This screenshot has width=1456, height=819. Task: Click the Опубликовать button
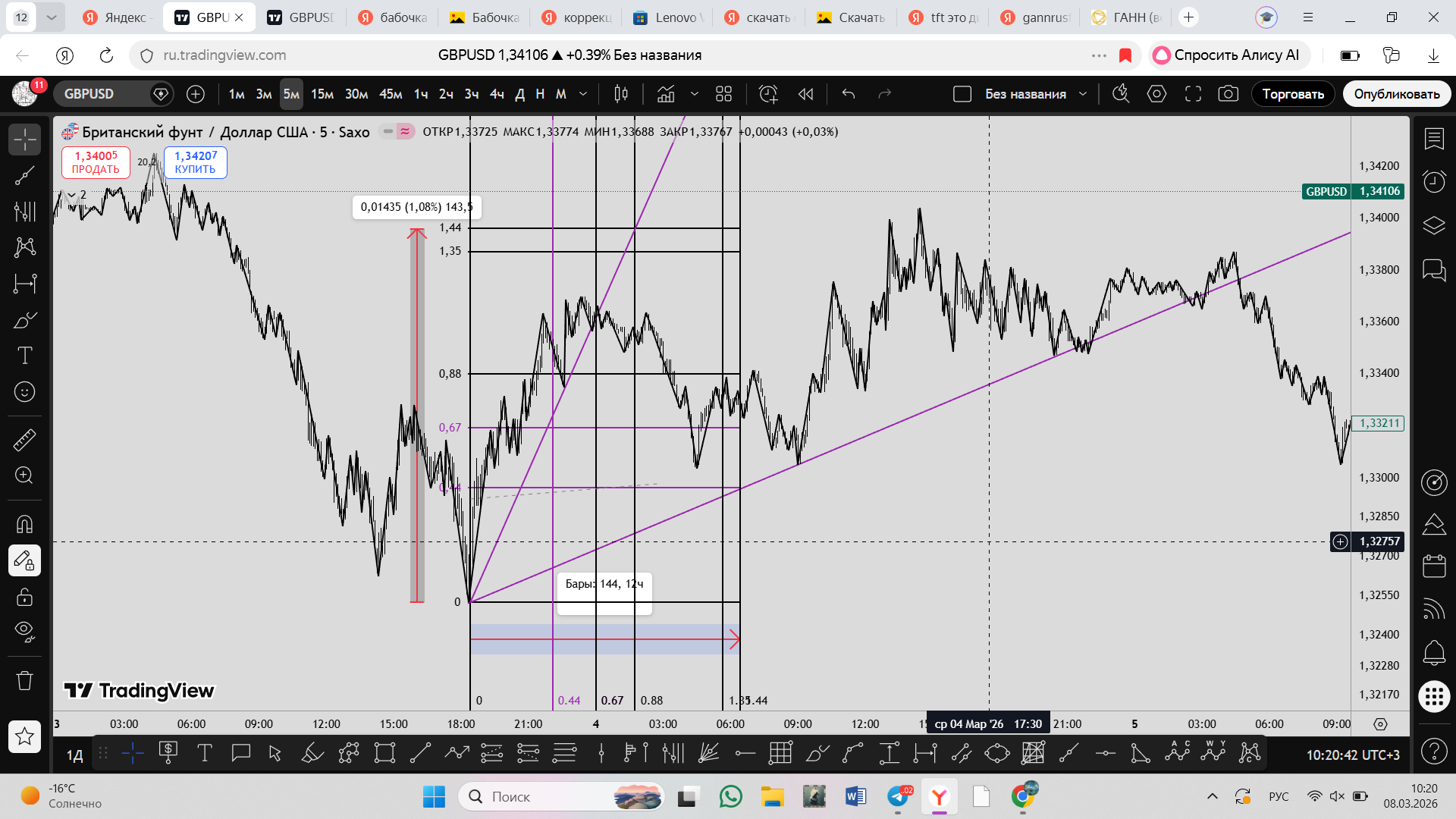click(x=1397, y=94)
